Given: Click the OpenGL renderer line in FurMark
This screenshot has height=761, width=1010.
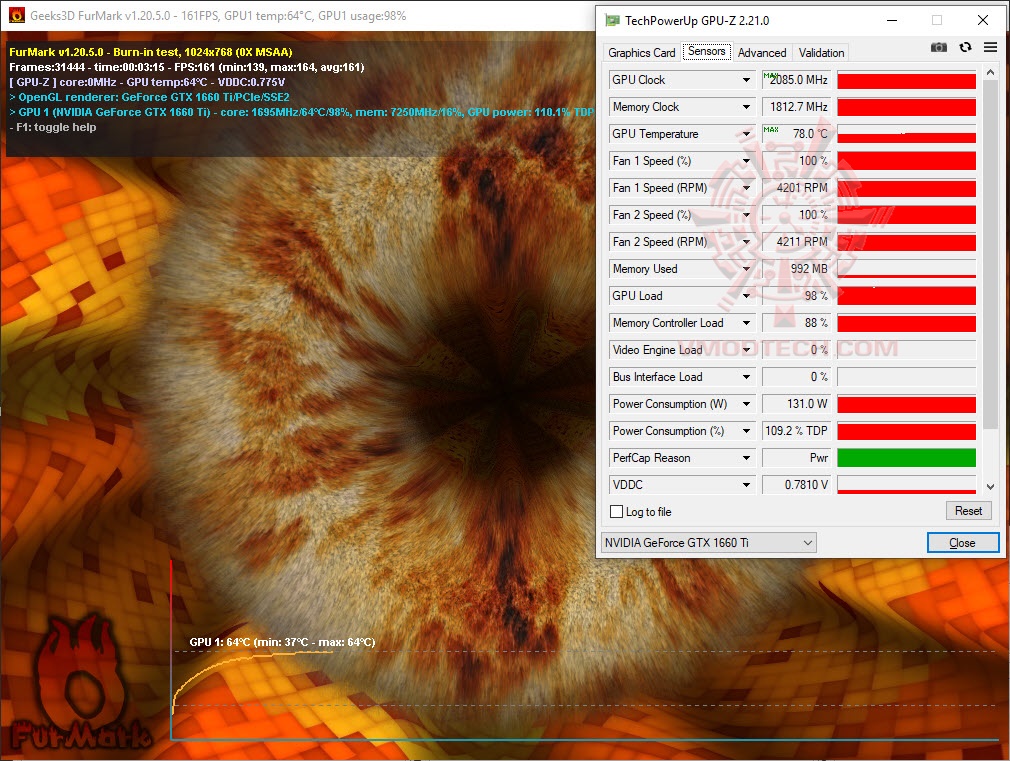Looking at the screenshot, I should [149, 97].
